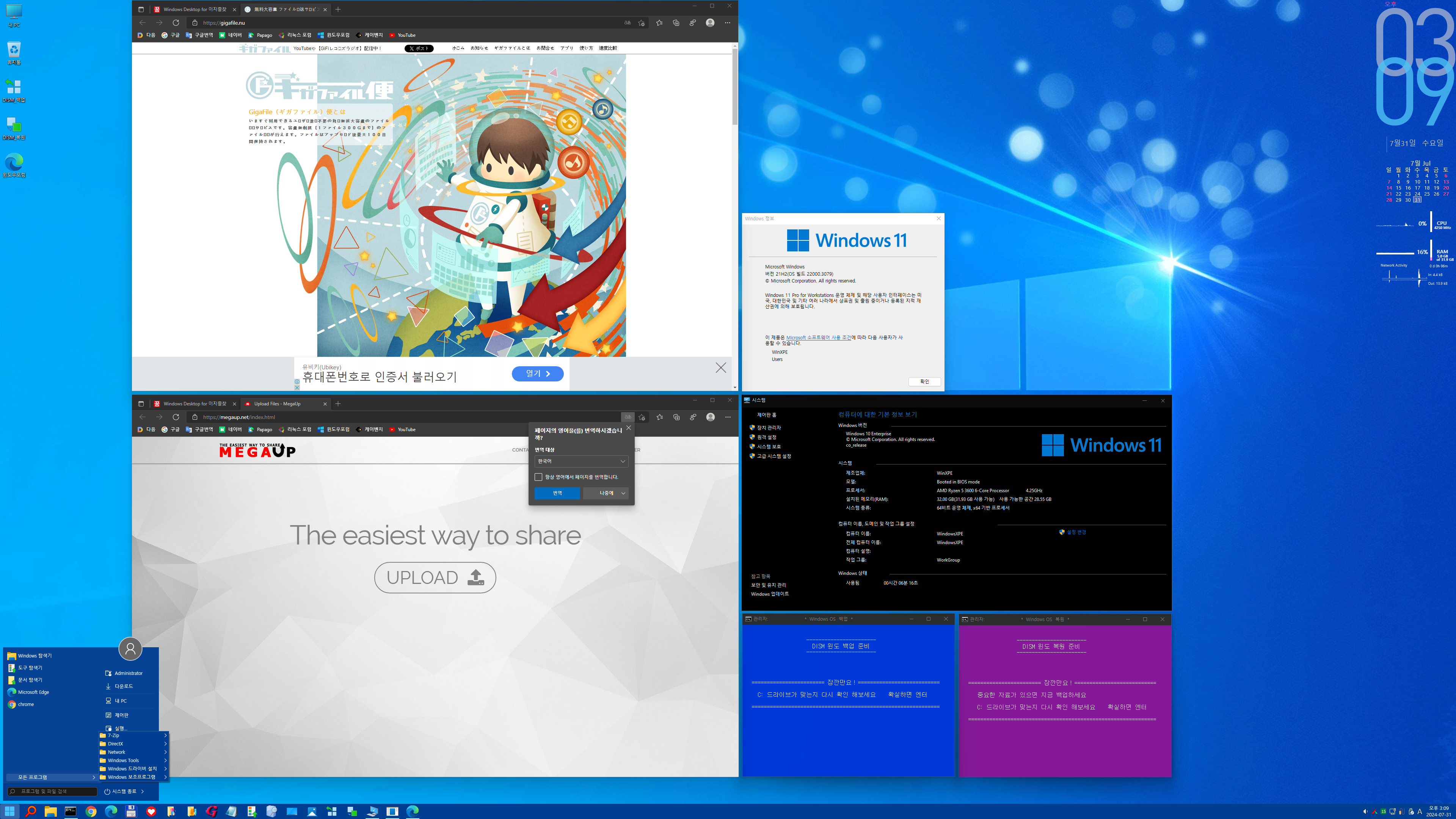
Task: Click the YouTube bookmark in gigafile window
Action: point(402,35)
